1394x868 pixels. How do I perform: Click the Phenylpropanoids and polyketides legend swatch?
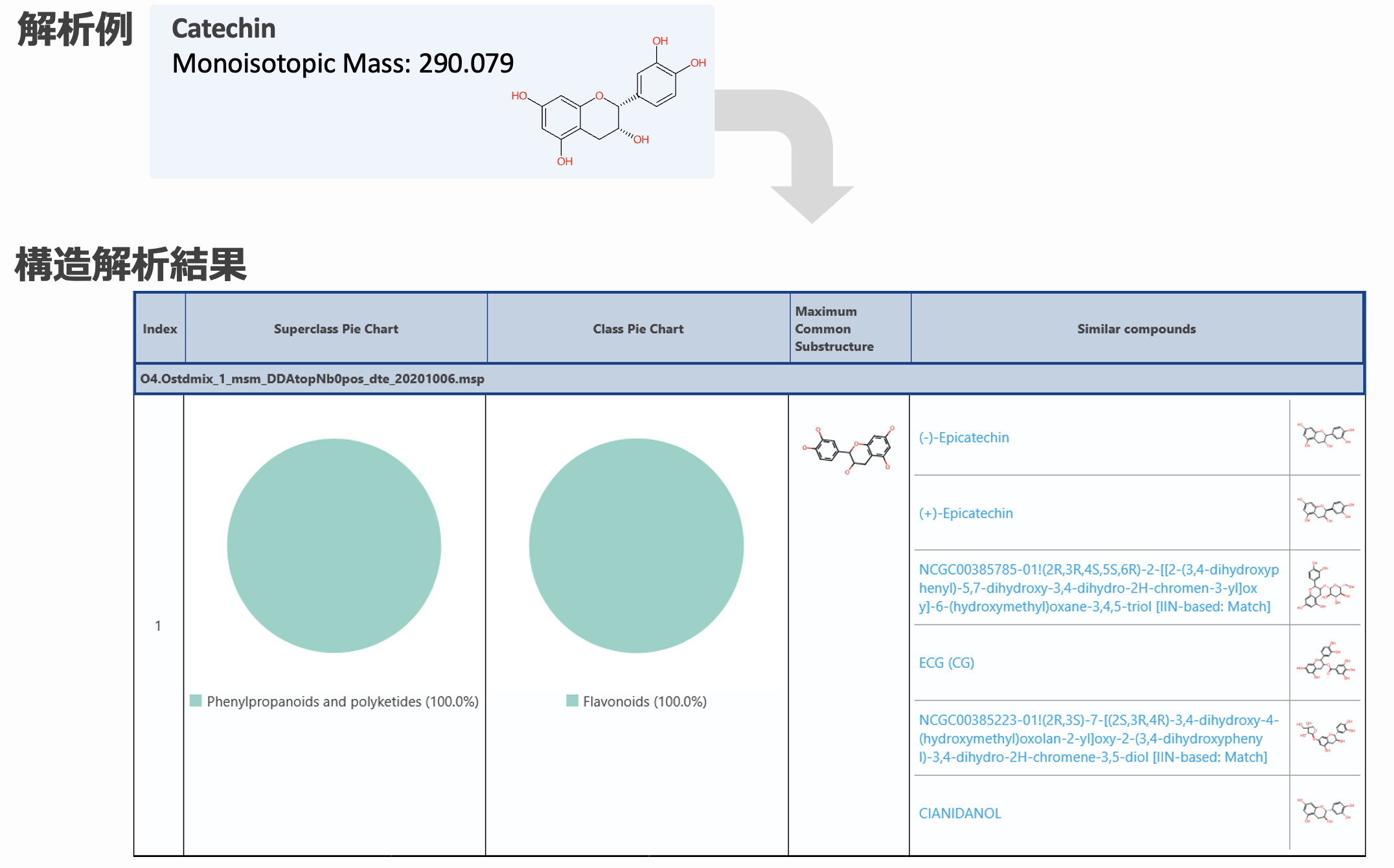click(x=196, y=701)
